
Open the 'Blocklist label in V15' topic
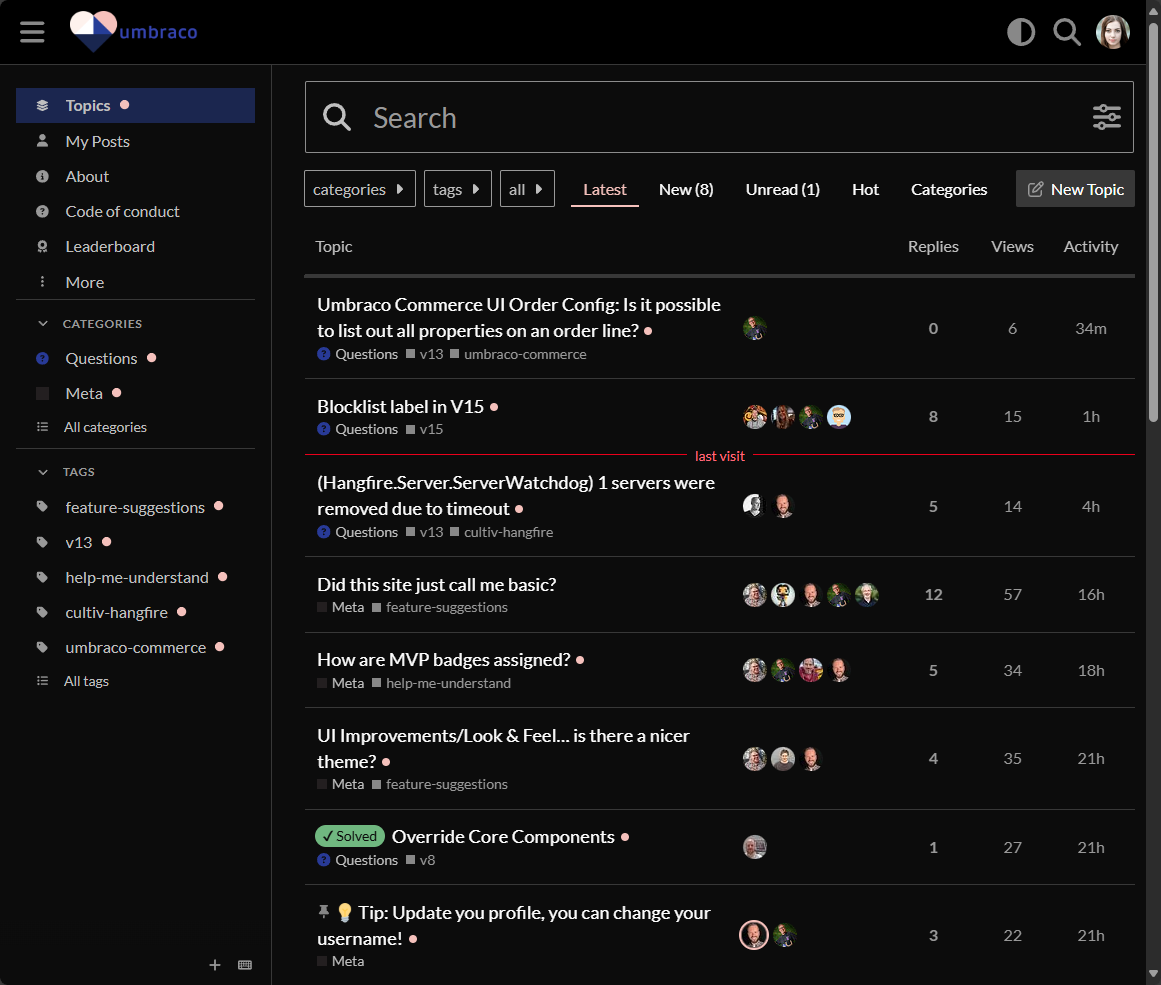click(x=400, y=406)
